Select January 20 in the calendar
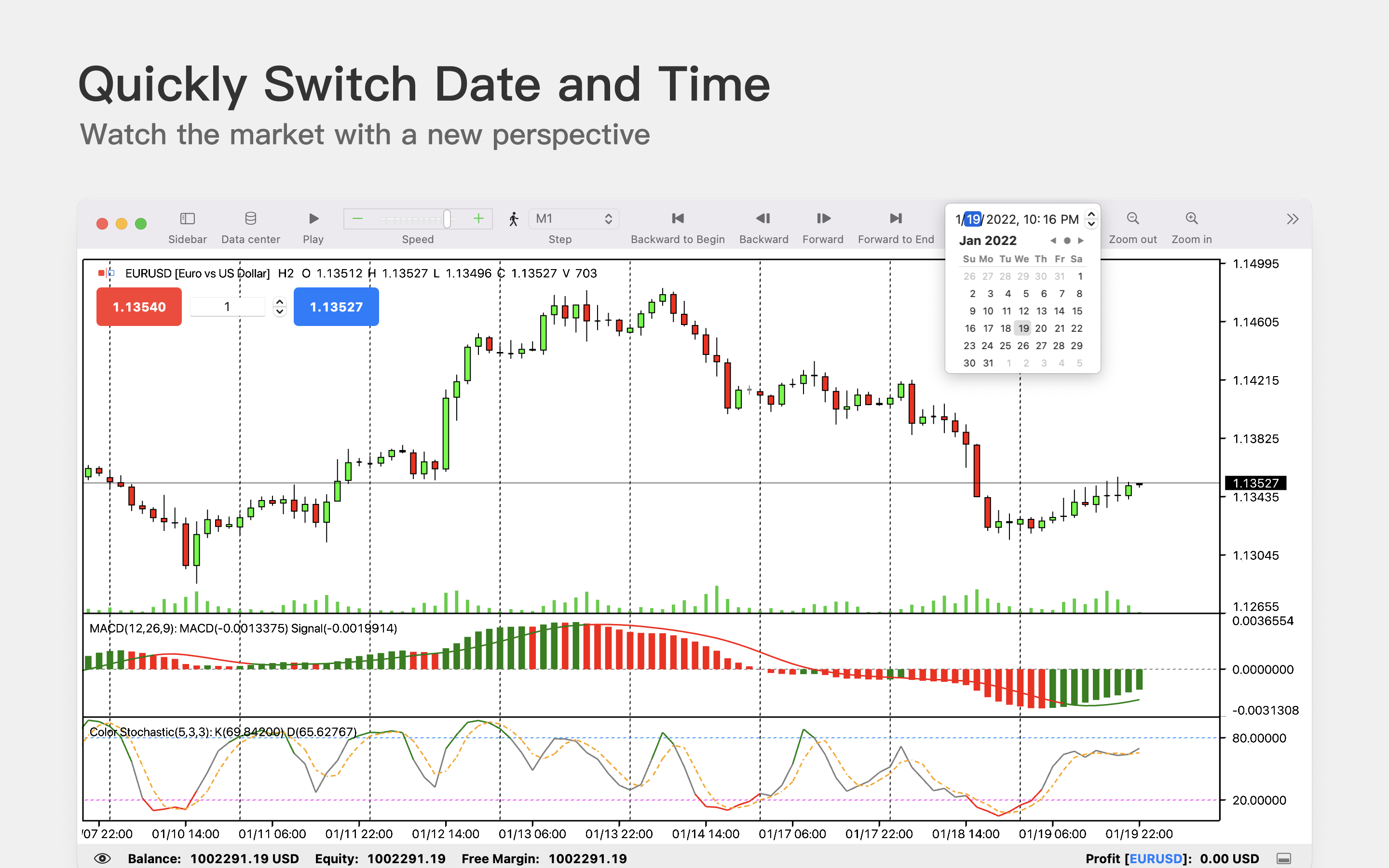This screenshot has width=1389, height=868. (x=1041, y=328)
